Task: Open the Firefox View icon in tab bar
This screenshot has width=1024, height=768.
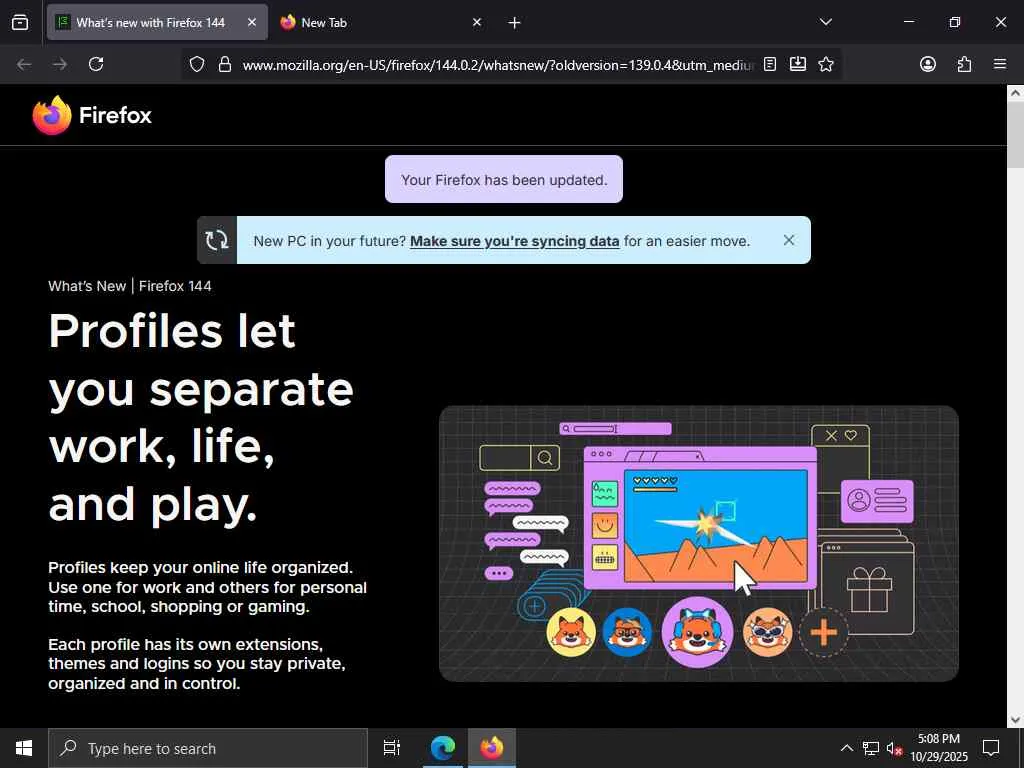Action: point(20,22)
